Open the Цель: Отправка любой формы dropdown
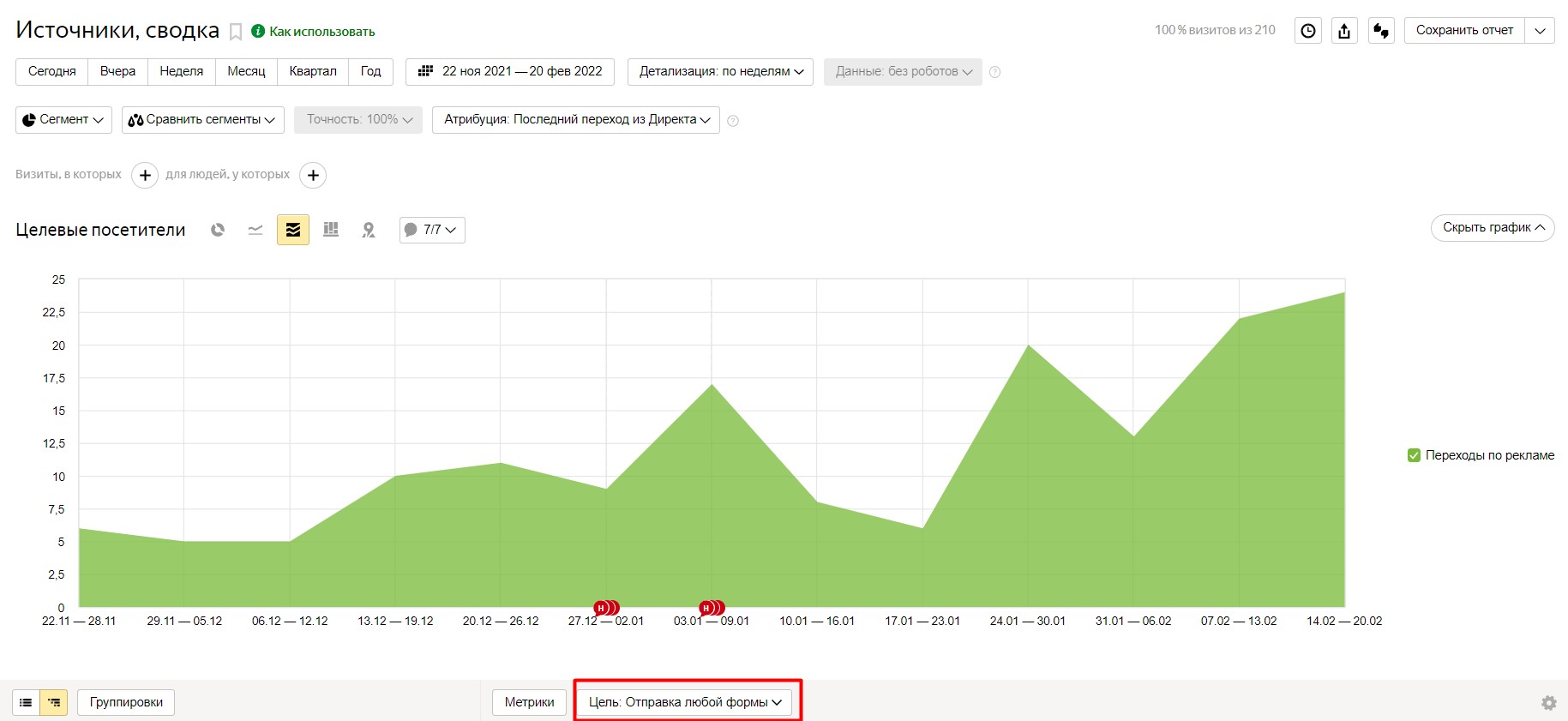Image resolution: width=1568 pixels, height=721 pixels. tap(685, 702)
